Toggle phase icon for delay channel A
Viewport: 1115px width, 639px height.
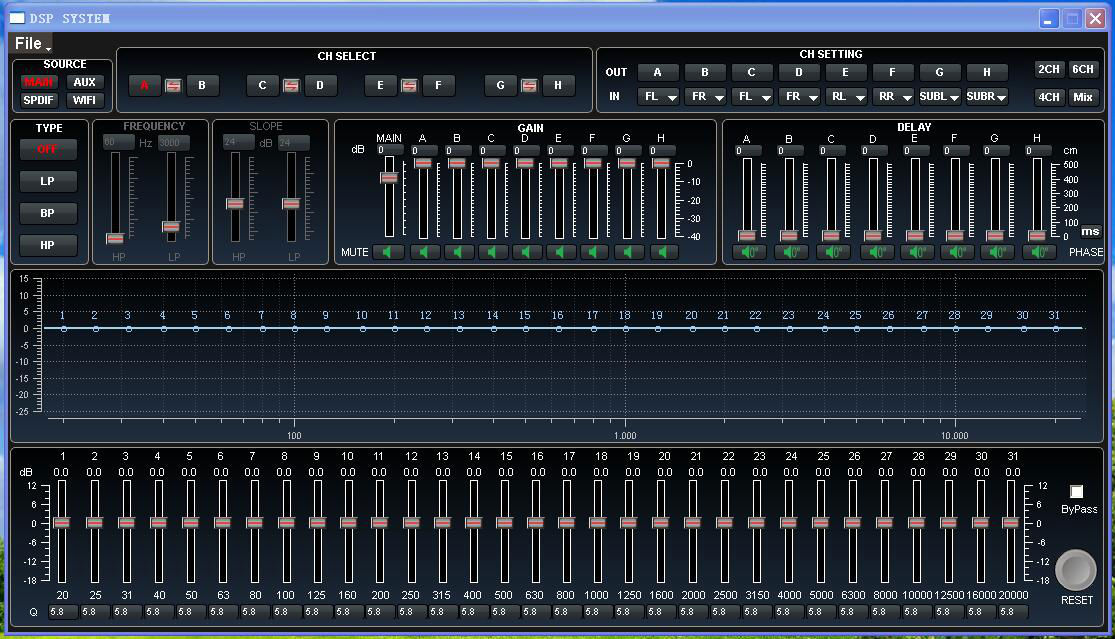pyautogui.click(x=748, y=252)
